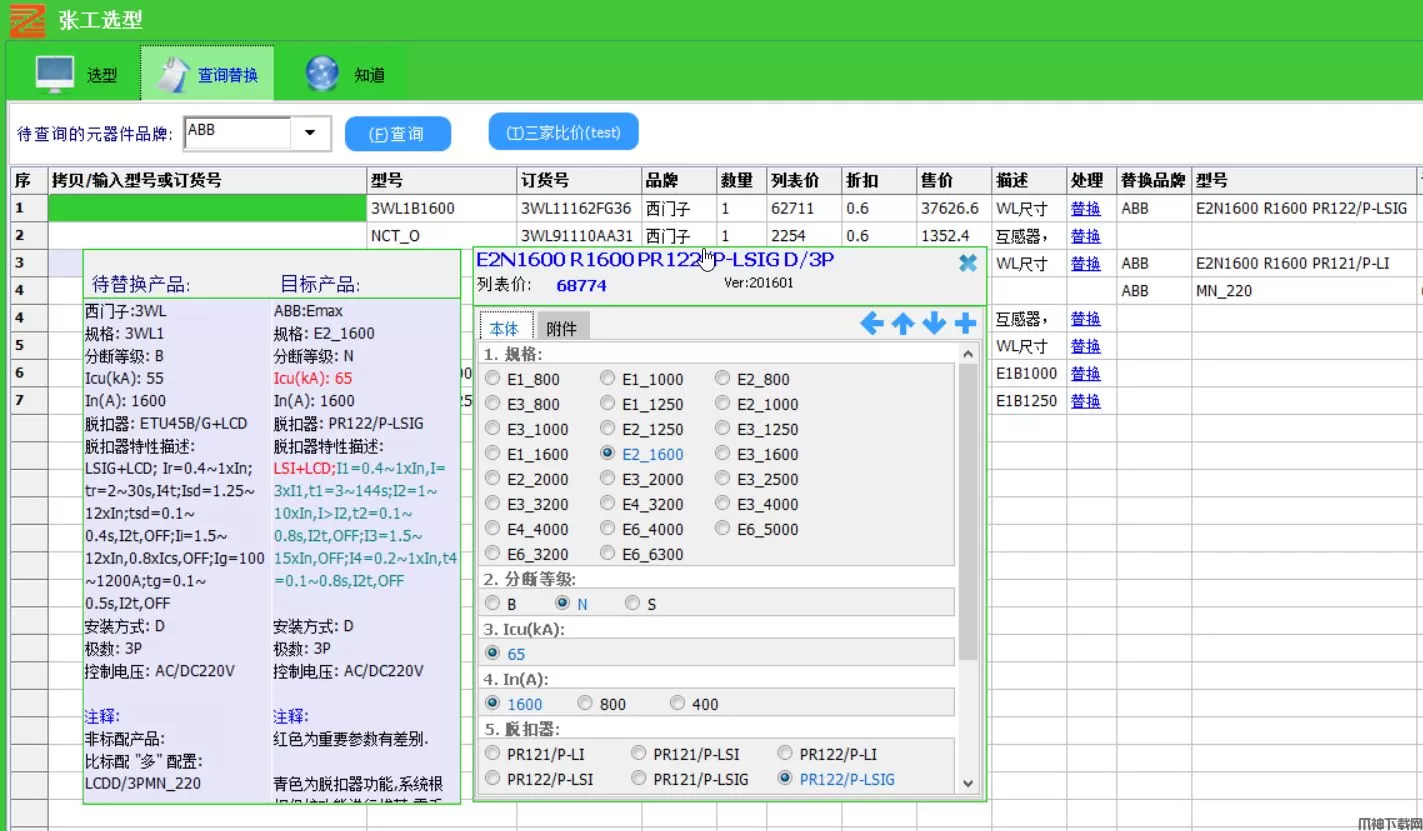Viewport: 1423px width, 831px height.
Task: Click the blue down arrow icon
Action: coord(934,324)
